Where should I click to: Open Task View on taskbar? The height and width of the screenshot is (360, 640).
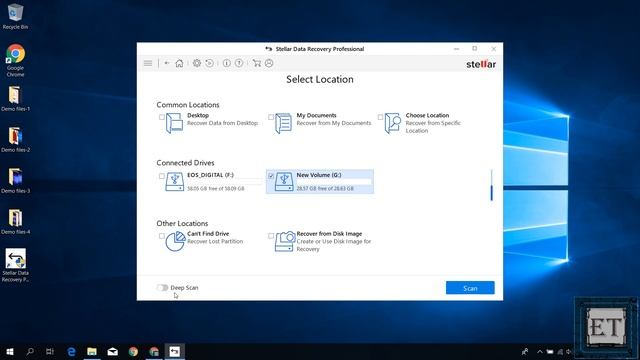pyautogui.click(x=50, y=351)
